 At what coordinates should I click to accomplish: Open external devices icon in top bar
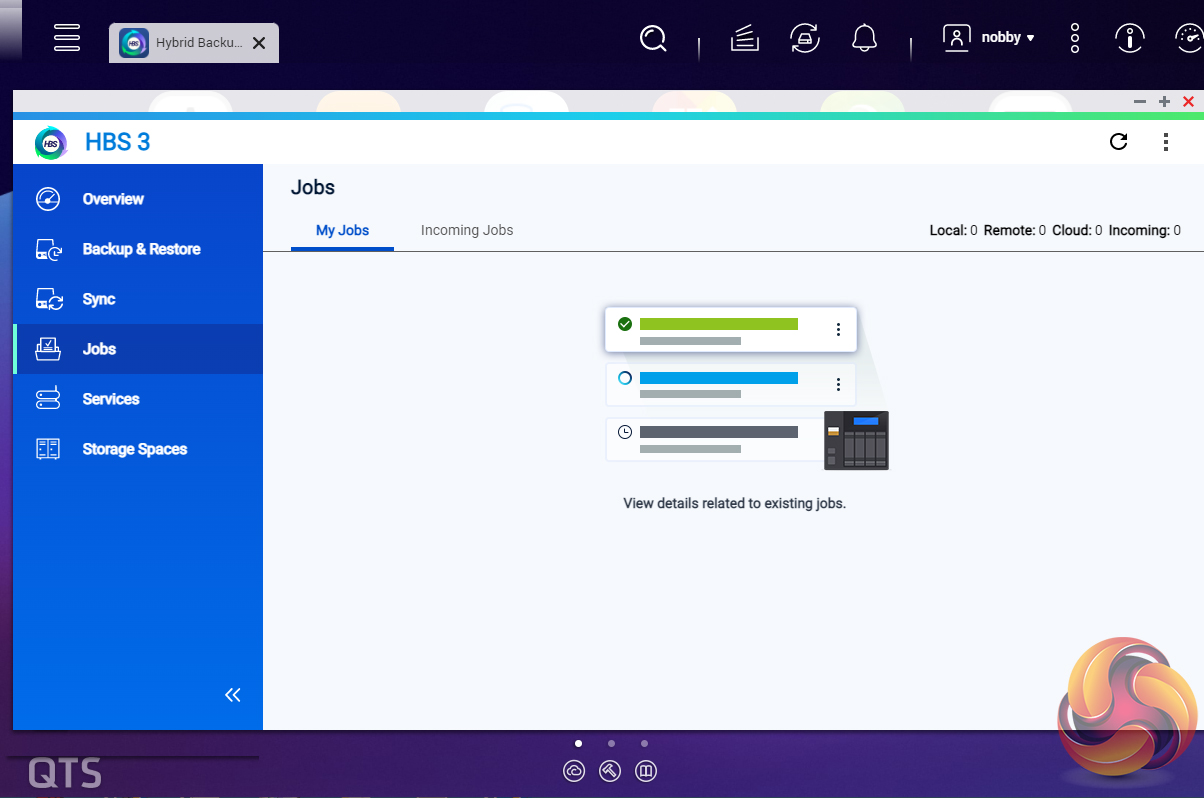click(x=804, y=39)
